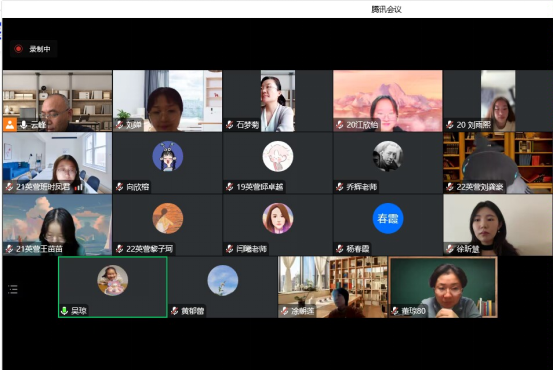Click muted mic icon next to 乔辉老师
This screenshot has width=554, height=371.
coord(340,187)
